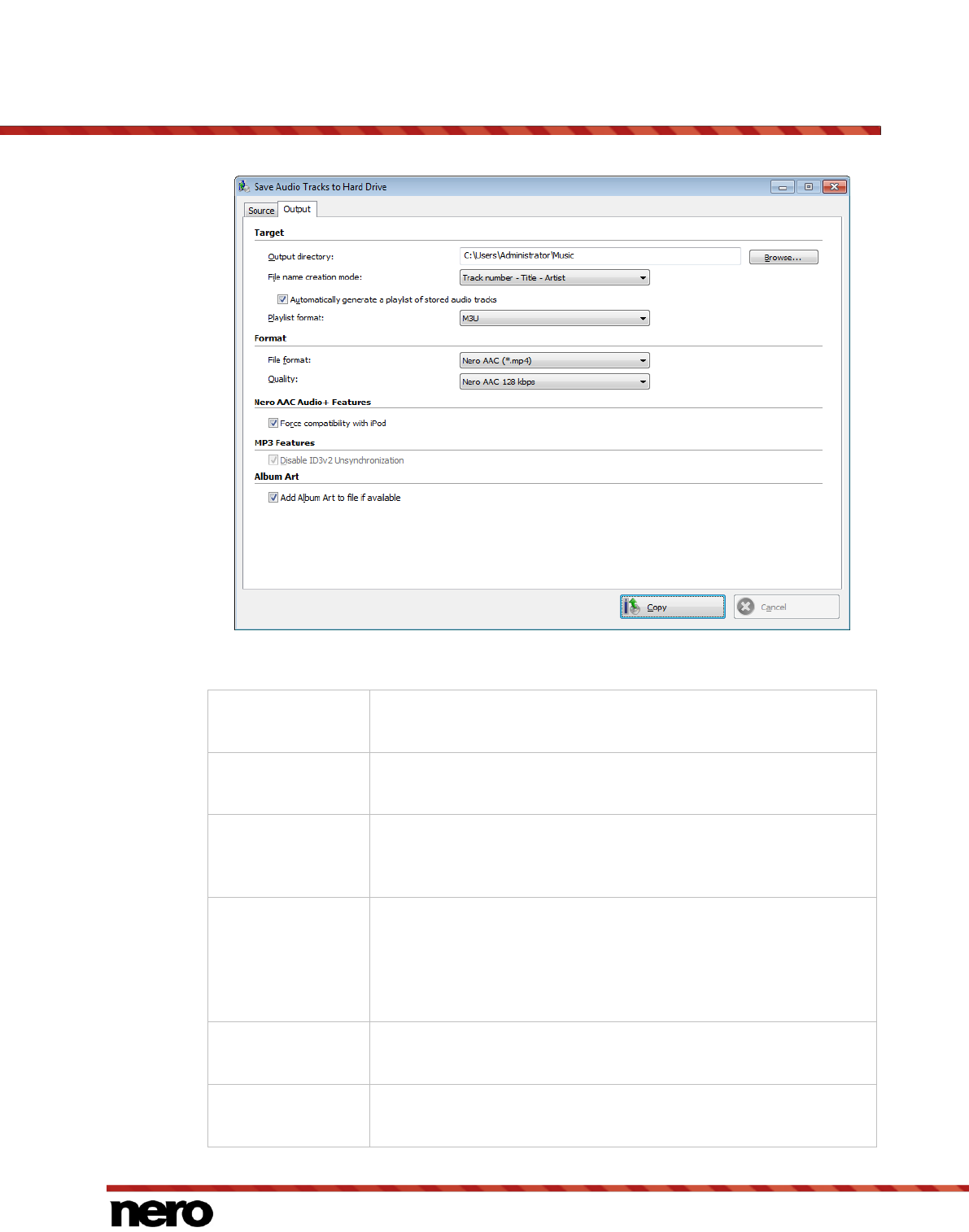Click the Output directory path field

pyautogui.click(x=600, y=256)
